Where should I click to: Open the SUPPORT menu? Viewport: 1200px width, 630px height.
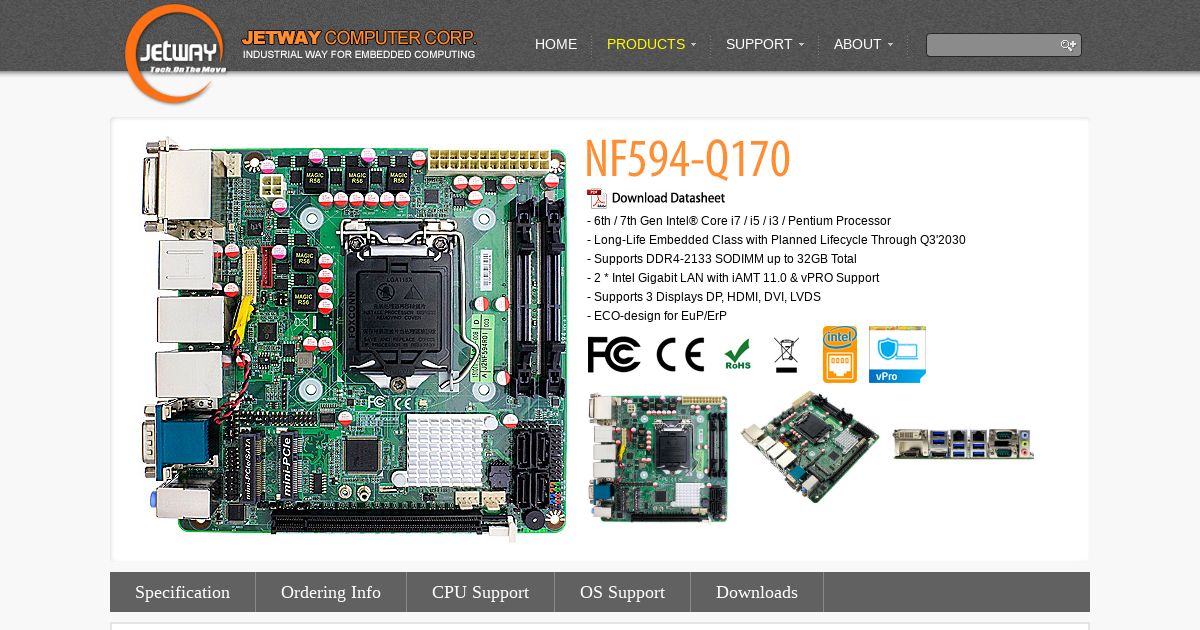759,44
